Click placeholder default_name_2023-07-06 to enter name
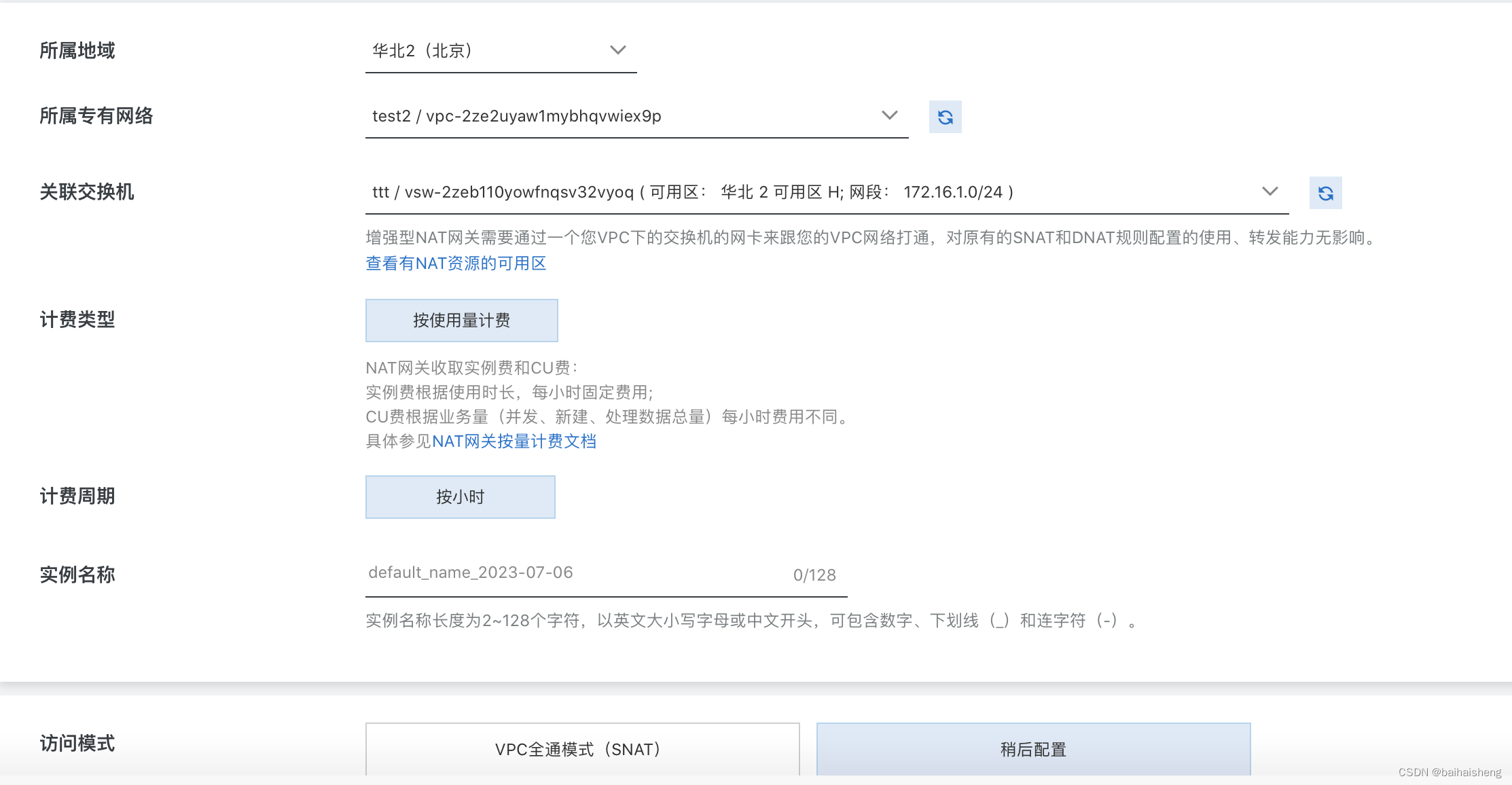This screenshot has height=785, width=1512. (471, 572)
